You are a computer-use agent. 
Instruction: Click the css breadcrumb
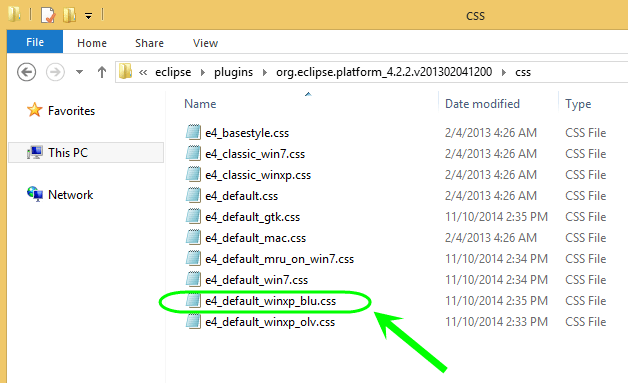523,73
